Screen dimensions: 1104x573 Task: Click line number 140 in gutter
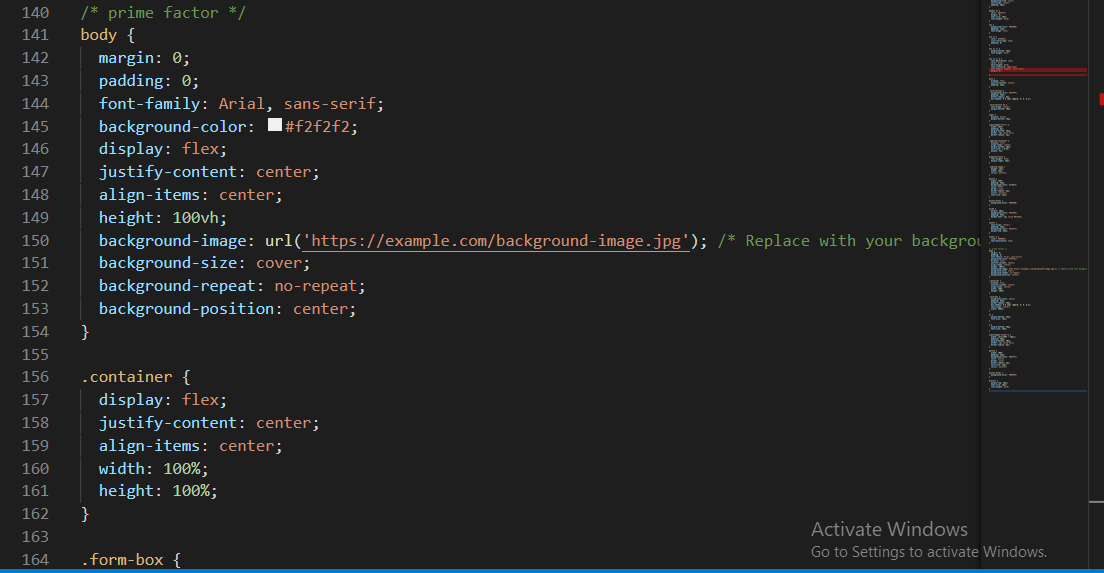(x=35, y=13)
